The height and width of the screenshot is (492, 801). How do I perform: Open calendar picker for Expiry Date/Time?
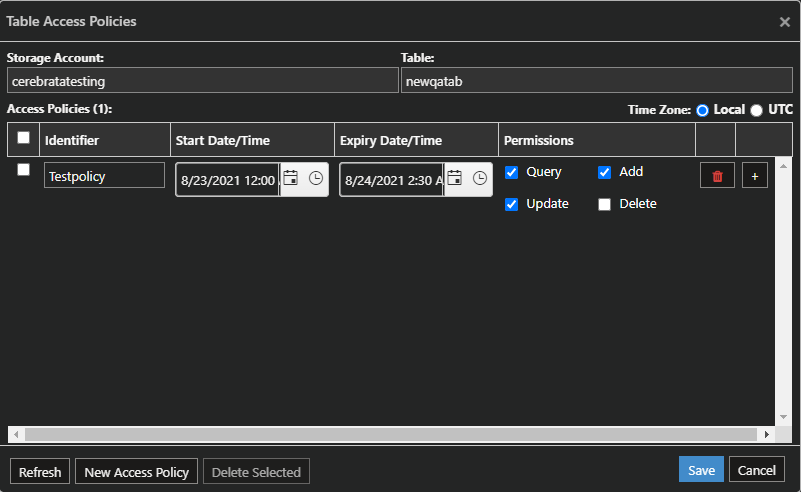click(x=455, y=178)
